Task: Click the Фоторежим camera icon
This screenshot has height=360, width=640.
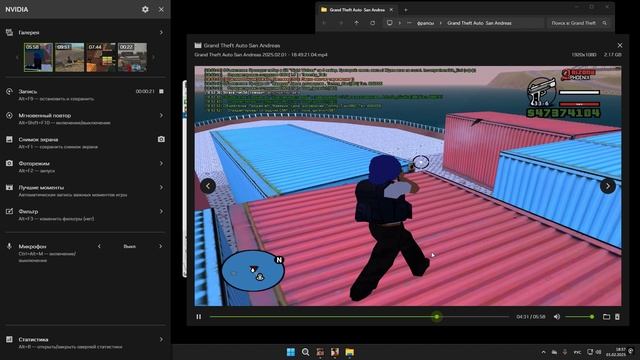Action: [x=9, y=163]
